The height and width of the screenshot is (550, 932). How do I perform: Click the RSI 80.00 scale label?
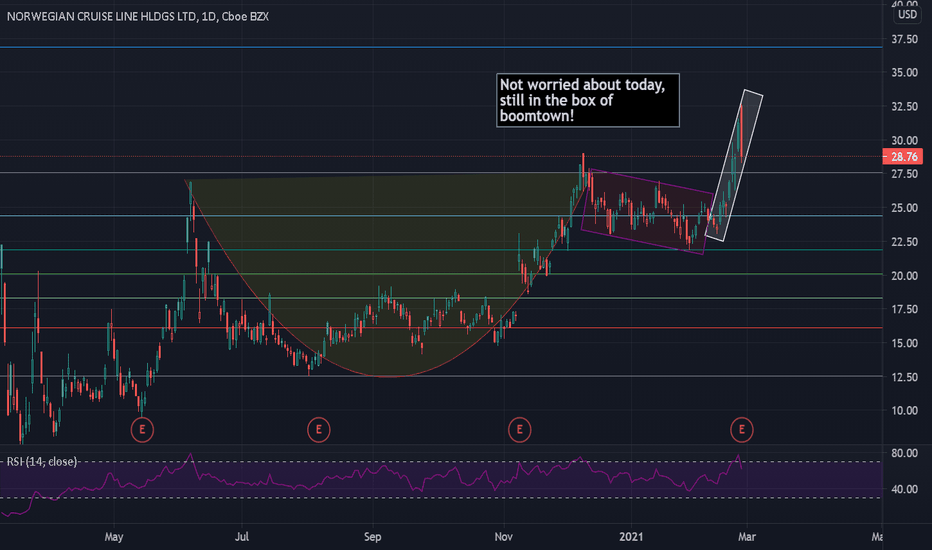click(x=904, y=453)
